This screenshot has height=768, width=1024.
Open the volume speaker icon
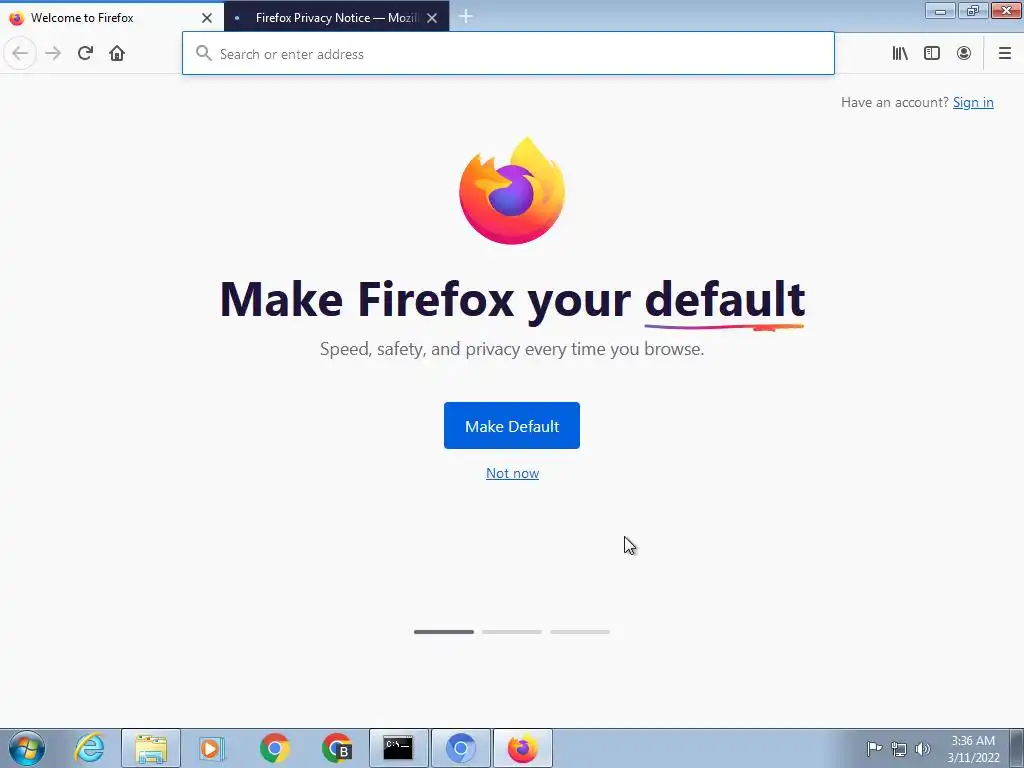tap(923, 748)
